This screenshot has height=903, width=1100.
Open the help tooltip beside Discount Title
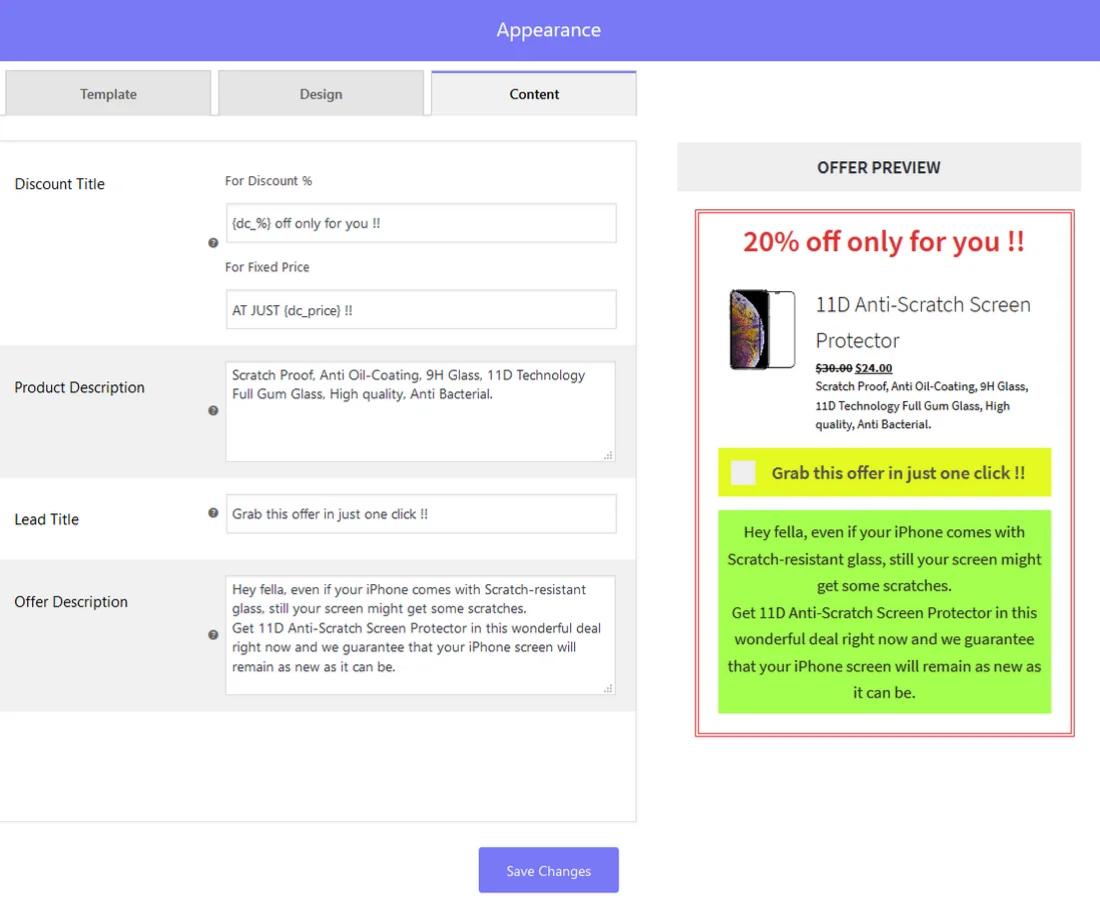(x=213, y=242)
